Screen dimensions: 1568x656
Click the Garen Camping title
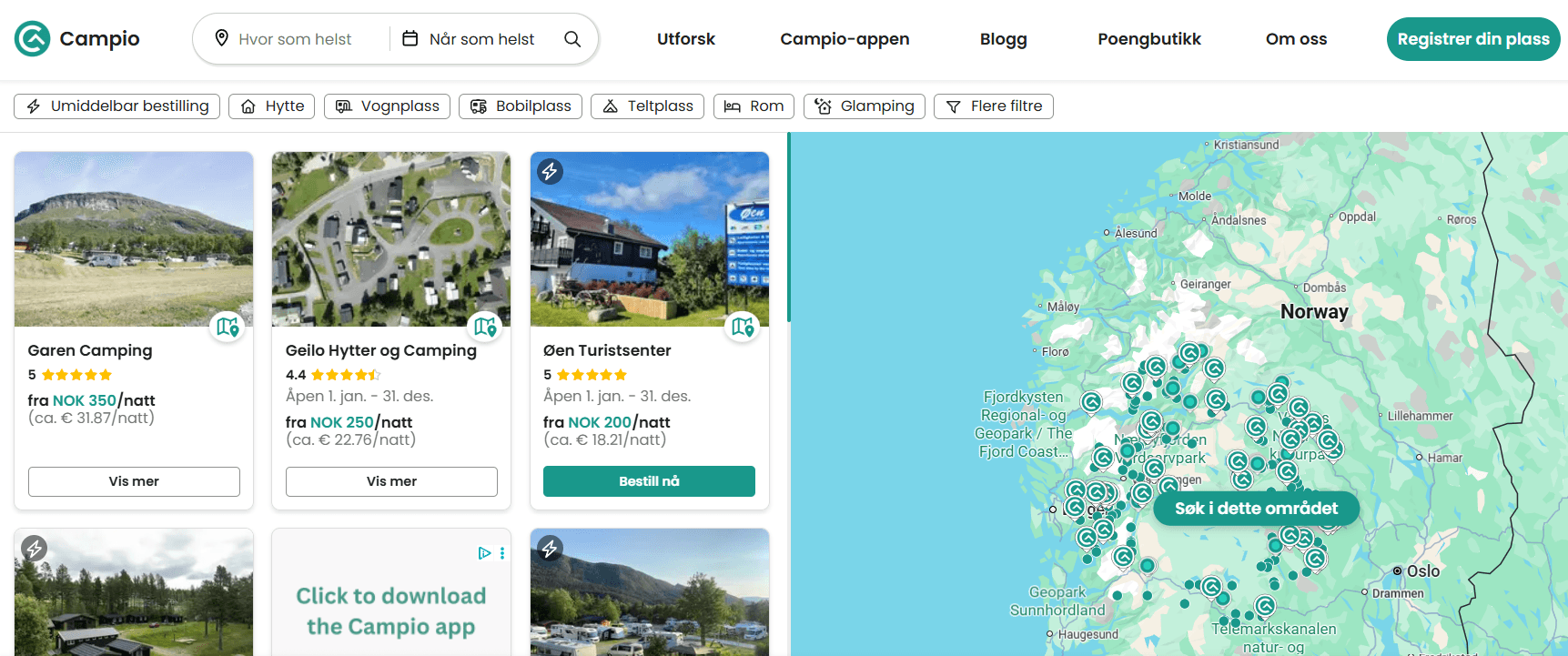(x=90, y=350)
